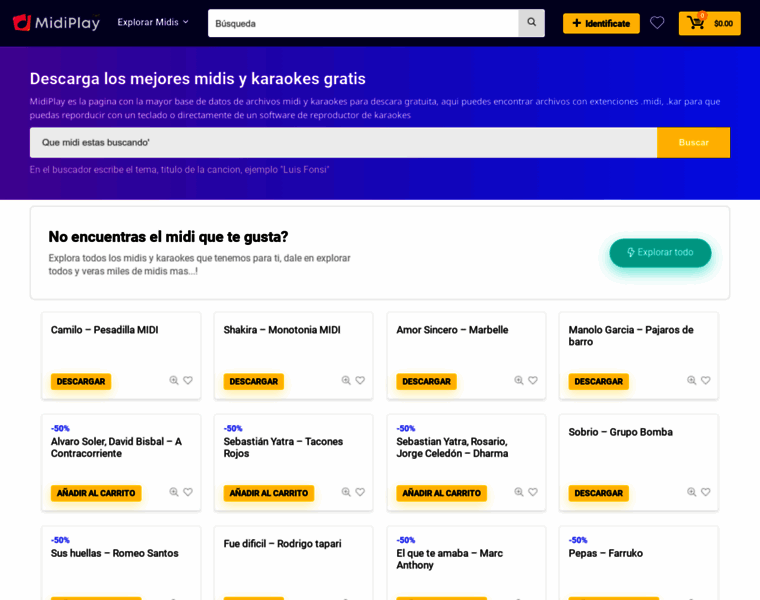This screenshot has width=760, height=600.
Task: Open El que te amaba – Marc Anthony title
Action: 449,559
